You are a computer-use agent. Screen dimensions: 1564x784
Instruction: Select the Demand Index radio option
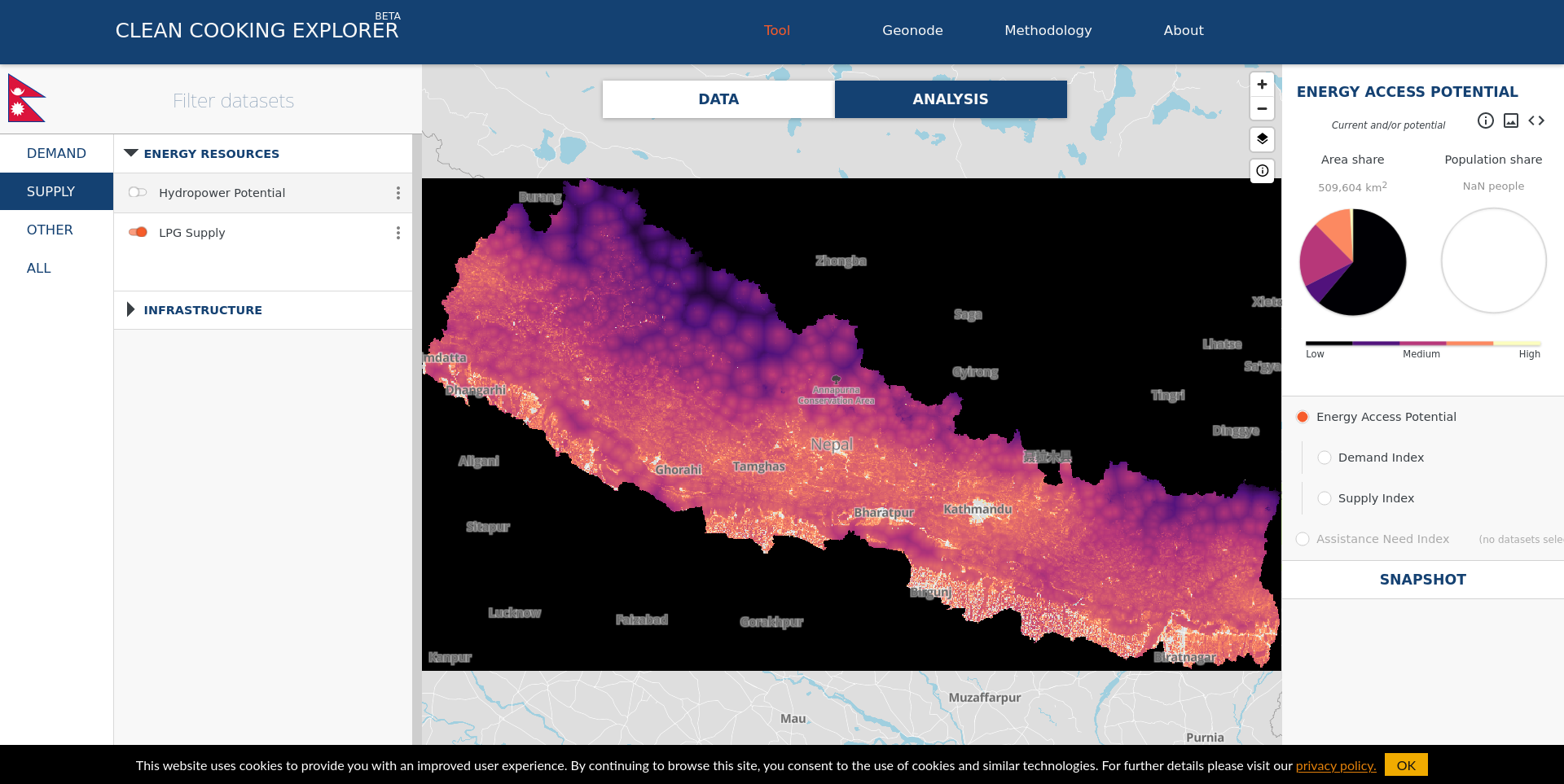pos(1325,458)
